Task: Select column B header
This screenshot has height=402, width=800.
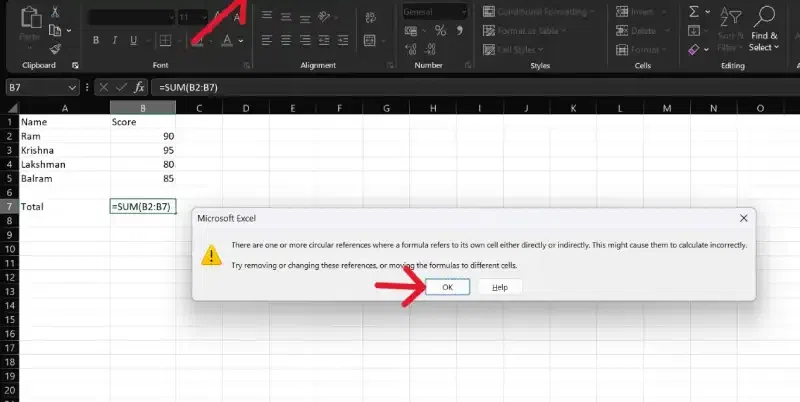Action: pos(143,108)
